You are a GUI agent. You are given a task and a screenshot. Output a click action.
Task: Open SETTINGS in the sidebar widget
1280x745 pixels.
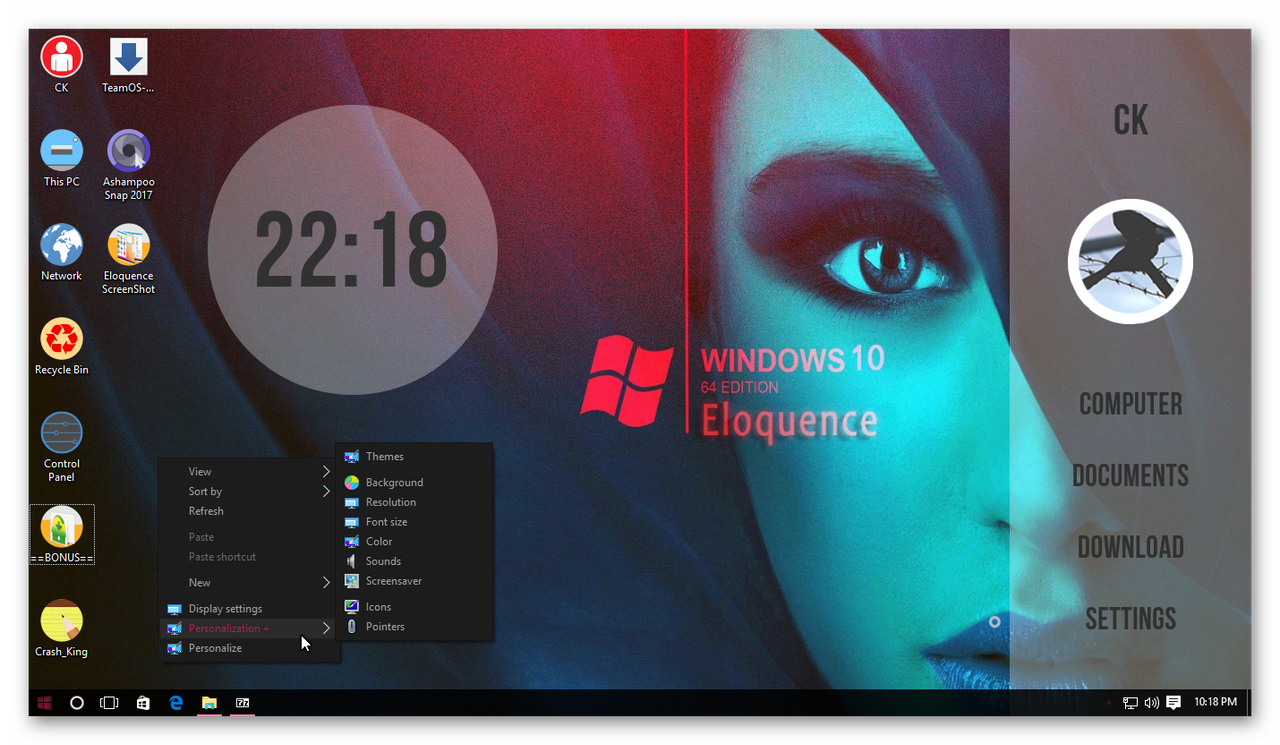click(x=1130, y=619)
